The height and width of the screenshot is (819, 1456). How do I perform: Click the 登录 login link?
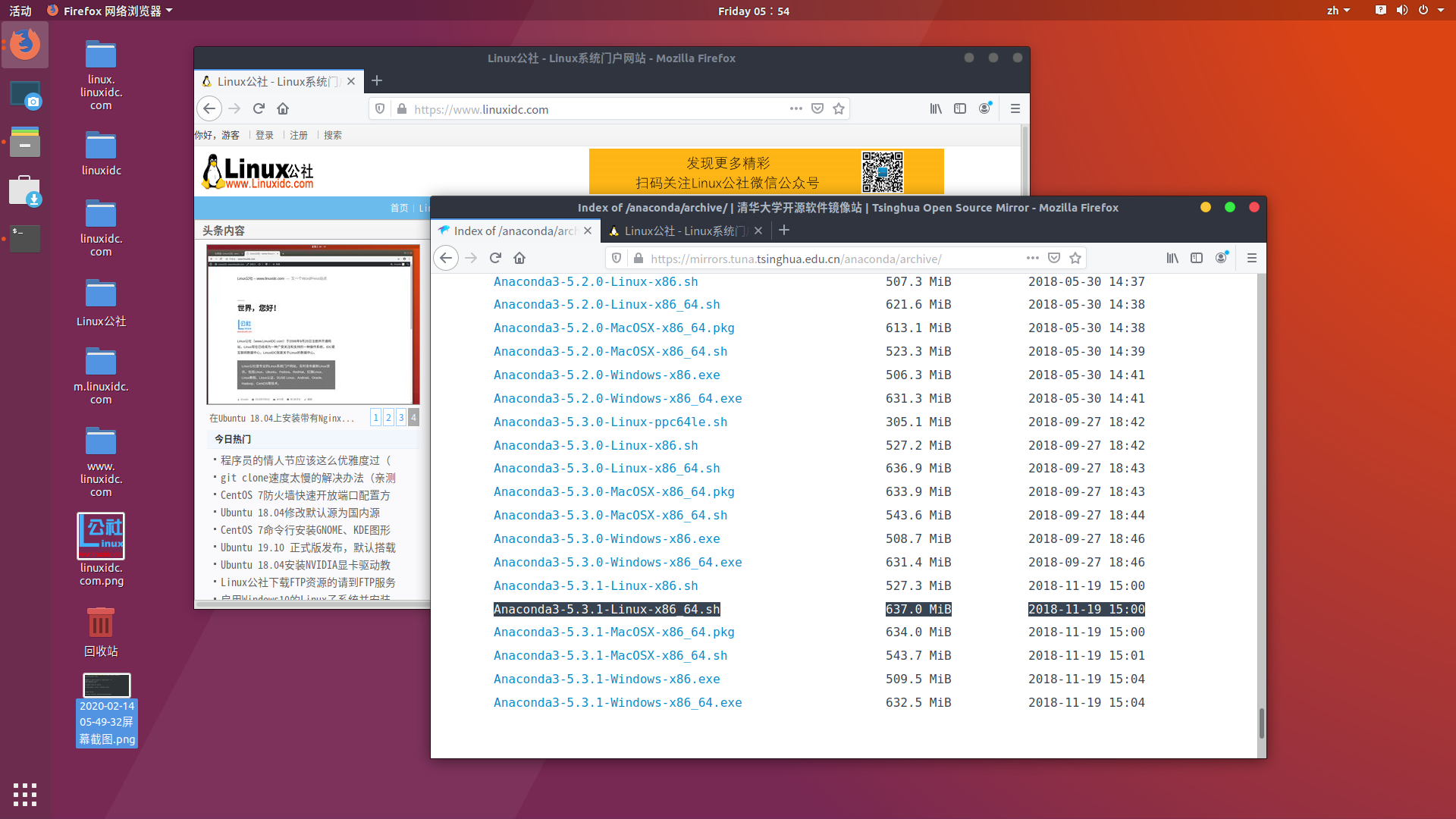(x=265, y=135)
